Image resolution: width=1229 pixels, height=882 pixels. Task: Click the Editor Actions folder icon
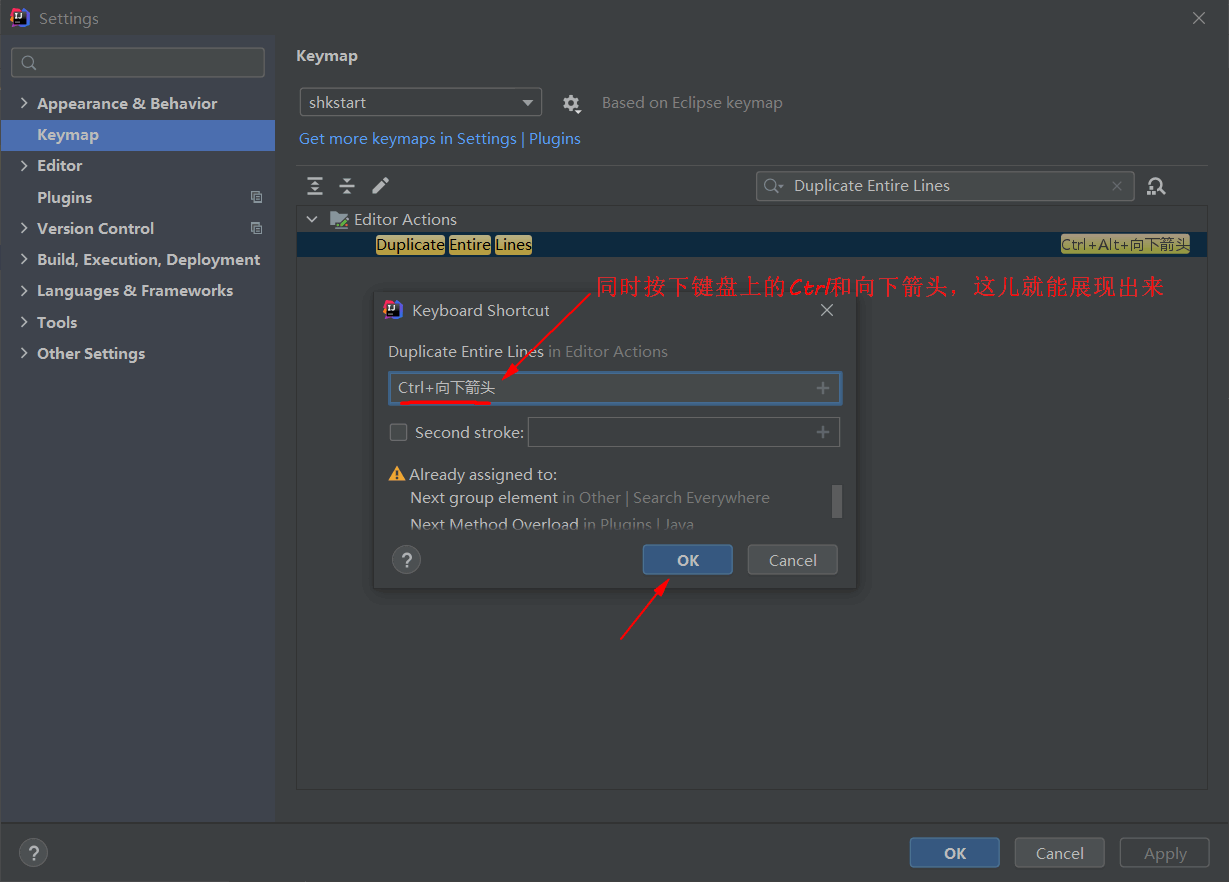coord(340,220)
